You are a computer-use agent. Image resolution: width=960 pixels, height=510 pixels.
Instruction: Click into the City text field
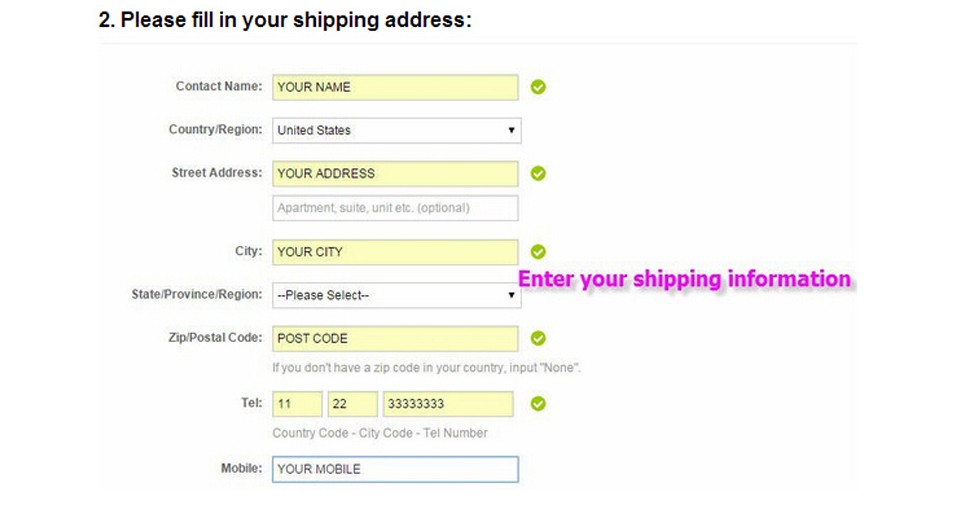pos(395,252)
